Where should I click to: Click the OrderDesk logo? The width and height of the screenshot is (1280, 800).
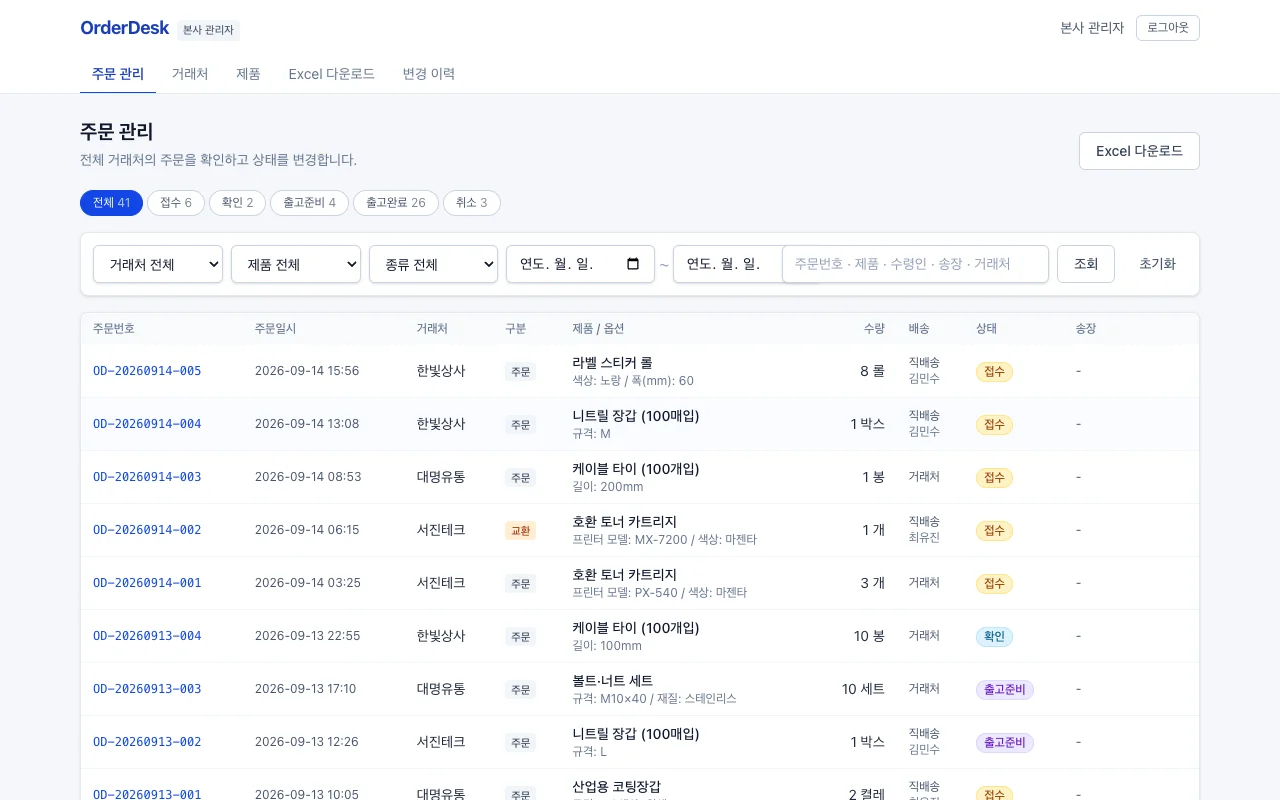tap(125, 28)
